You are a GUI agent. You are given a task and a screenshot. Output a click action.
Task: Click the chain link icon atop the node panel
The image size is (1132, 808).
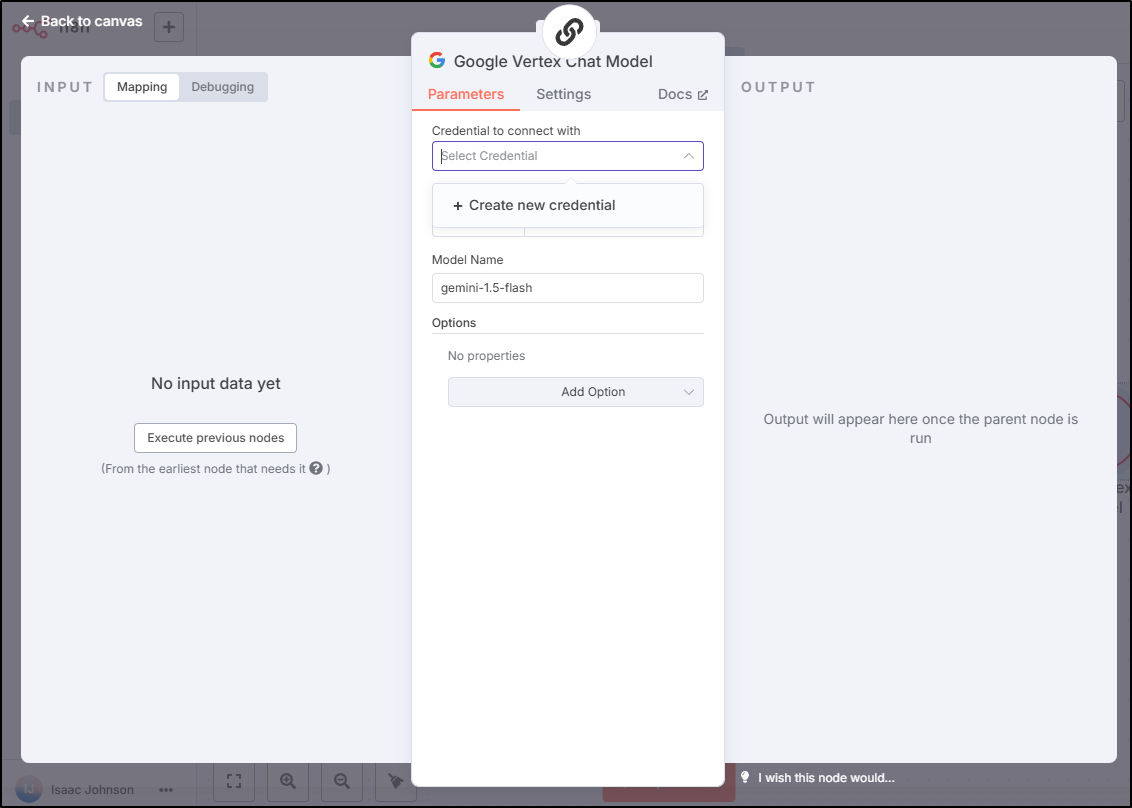click(569, 32)
